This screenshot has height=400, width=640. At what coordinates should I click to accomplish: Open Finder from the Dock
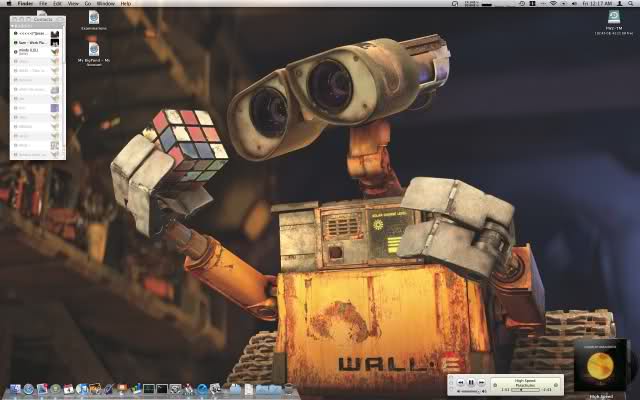coord(15,389)
